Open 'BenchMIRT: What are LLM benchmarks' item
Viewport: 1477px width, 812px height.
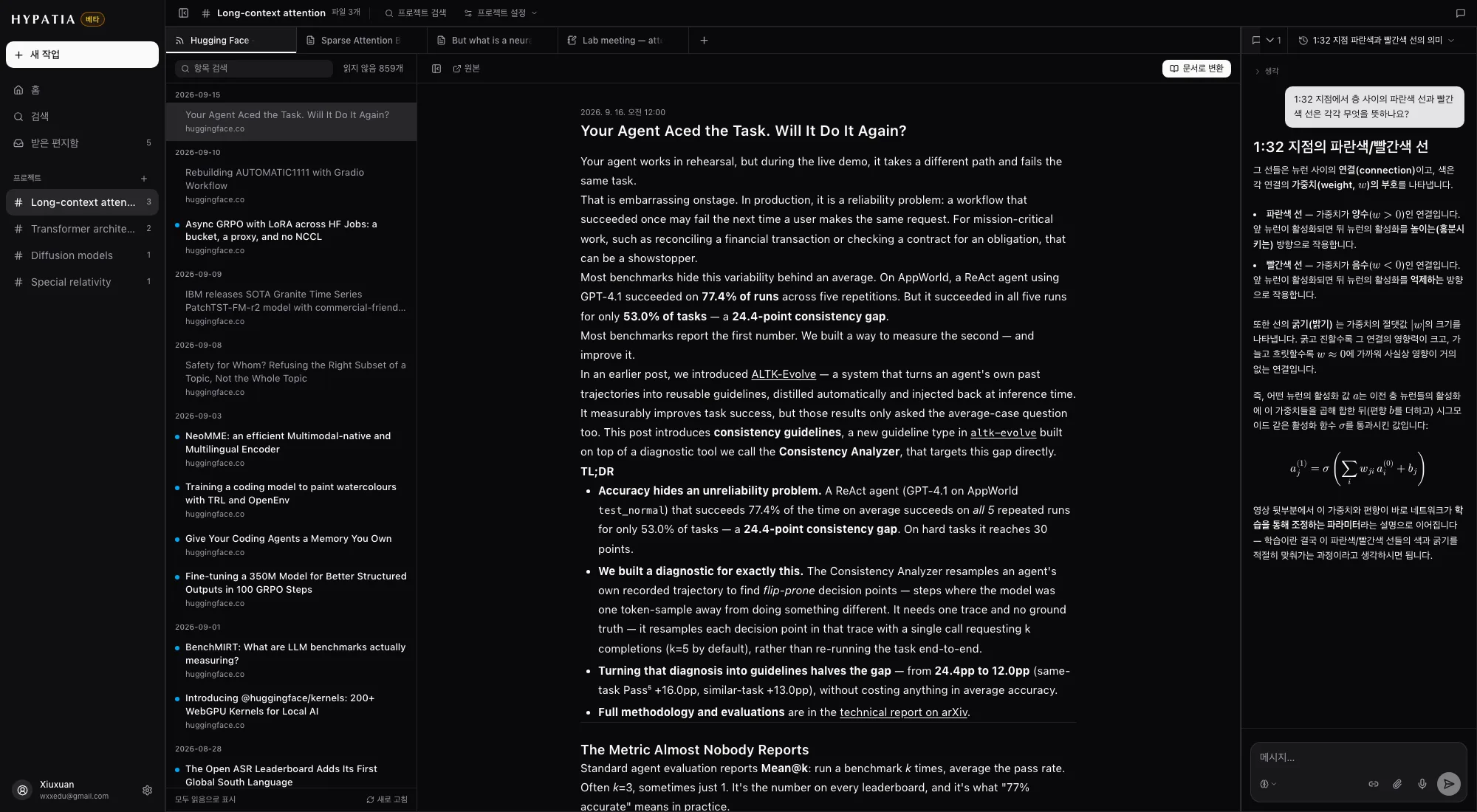[x=291, y=660]
